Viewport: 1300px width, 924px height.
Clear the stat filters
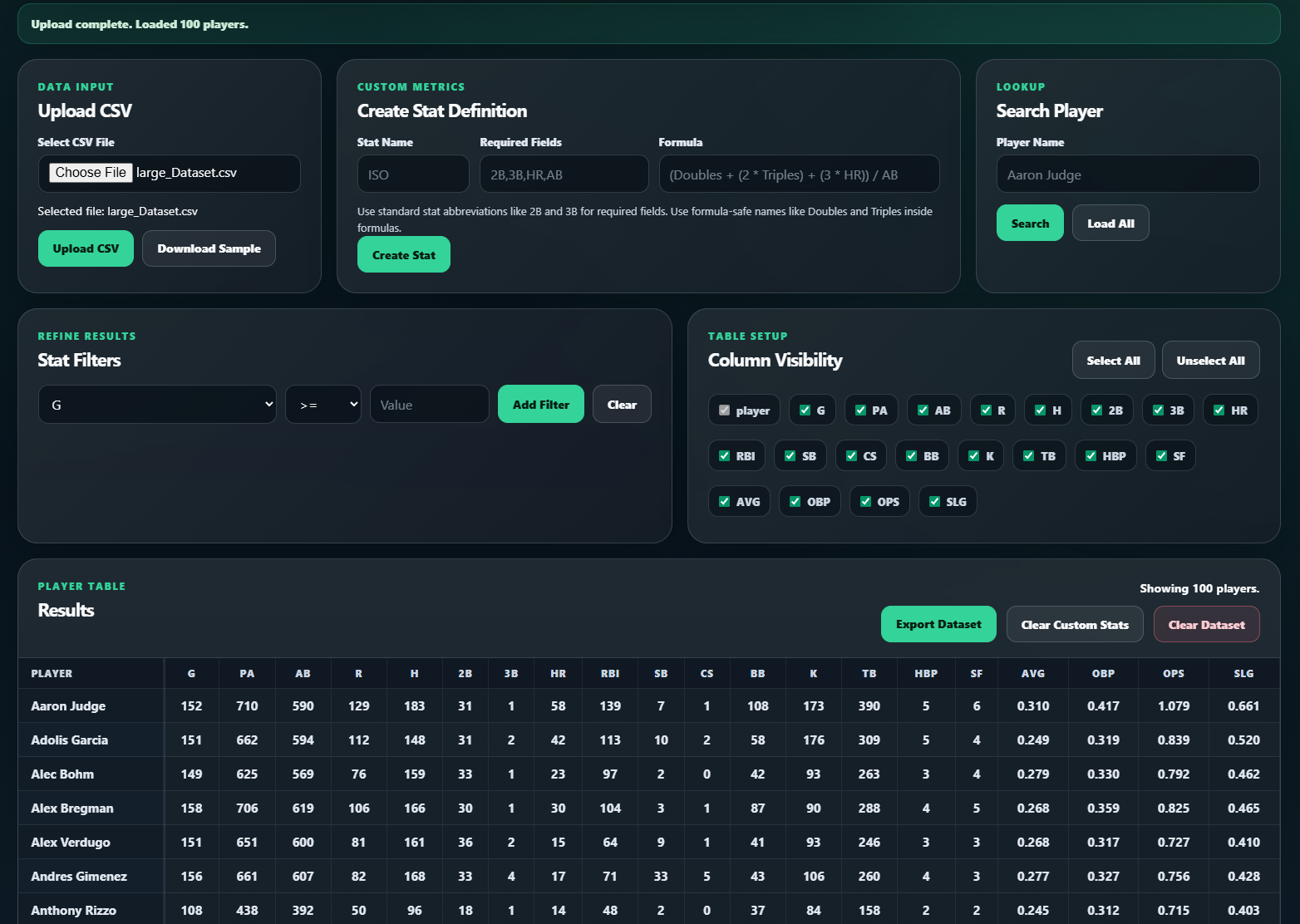[x=622, y=405]
